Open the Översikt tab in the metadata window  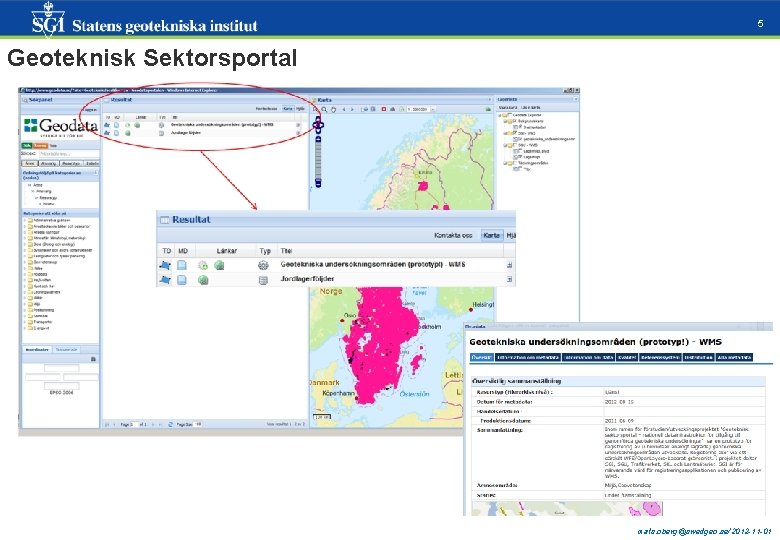point(482,357)
